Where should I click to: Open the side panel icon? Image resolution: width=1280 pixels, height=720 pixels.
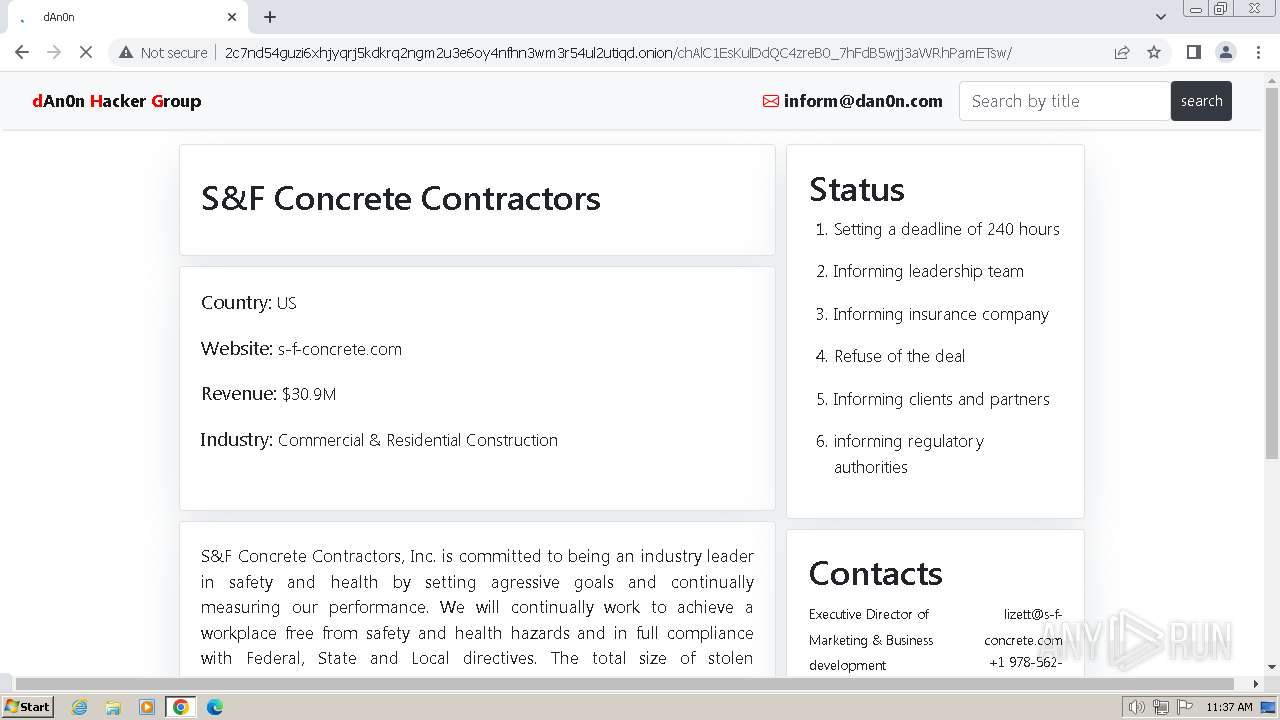tap(1193, 52)
